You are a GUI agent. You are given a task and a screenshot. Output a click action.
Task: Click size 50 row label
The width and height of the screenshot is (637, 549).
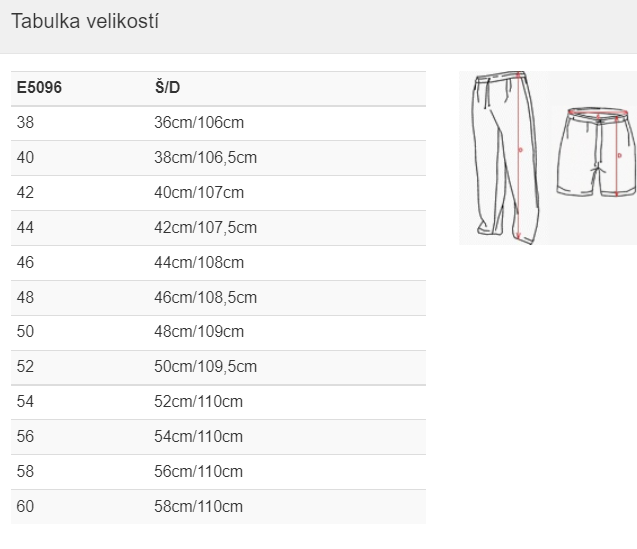coord(25,331)
